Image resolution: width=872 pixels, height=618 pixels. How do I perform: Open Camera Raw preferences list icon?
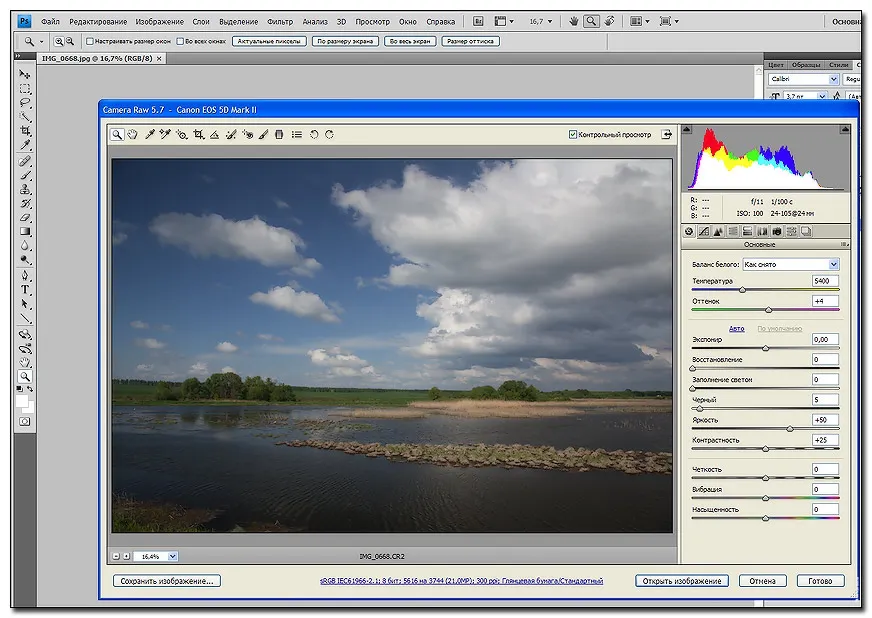[297, 135]
